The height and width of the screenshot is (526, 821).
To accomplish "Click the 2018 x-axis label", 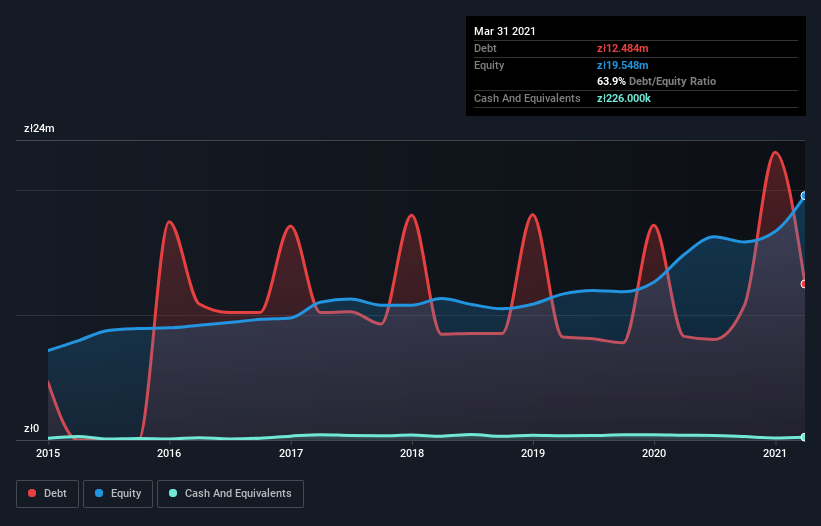I will pos(412,453).
